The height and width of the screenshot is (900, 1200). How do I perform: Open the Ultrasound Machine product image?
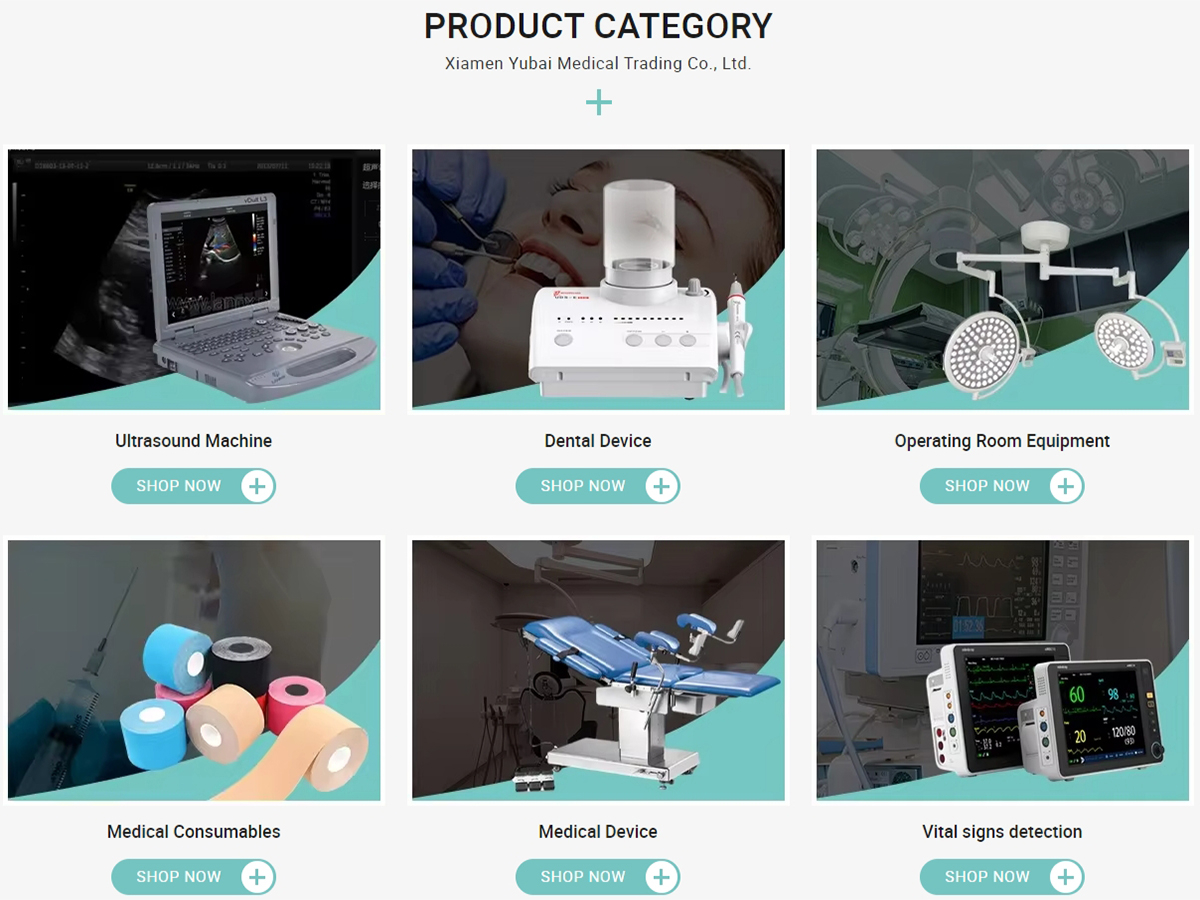194,279
